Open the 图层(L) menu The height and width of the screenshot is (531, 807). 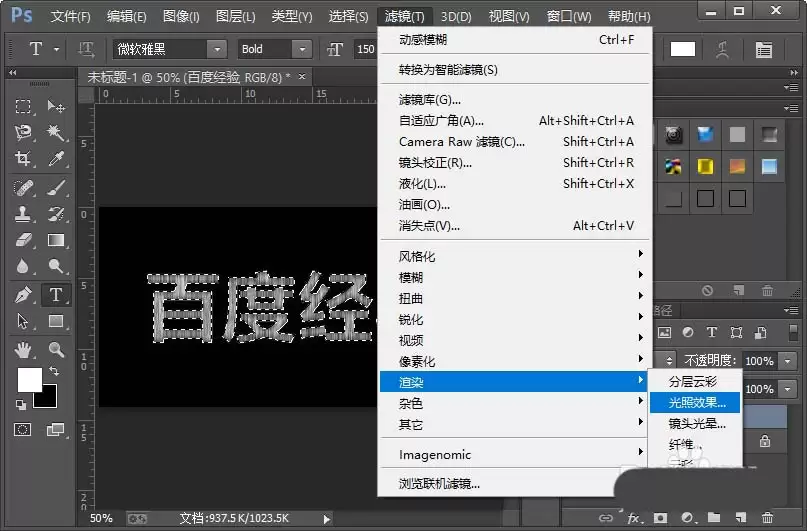pos(235,16)
